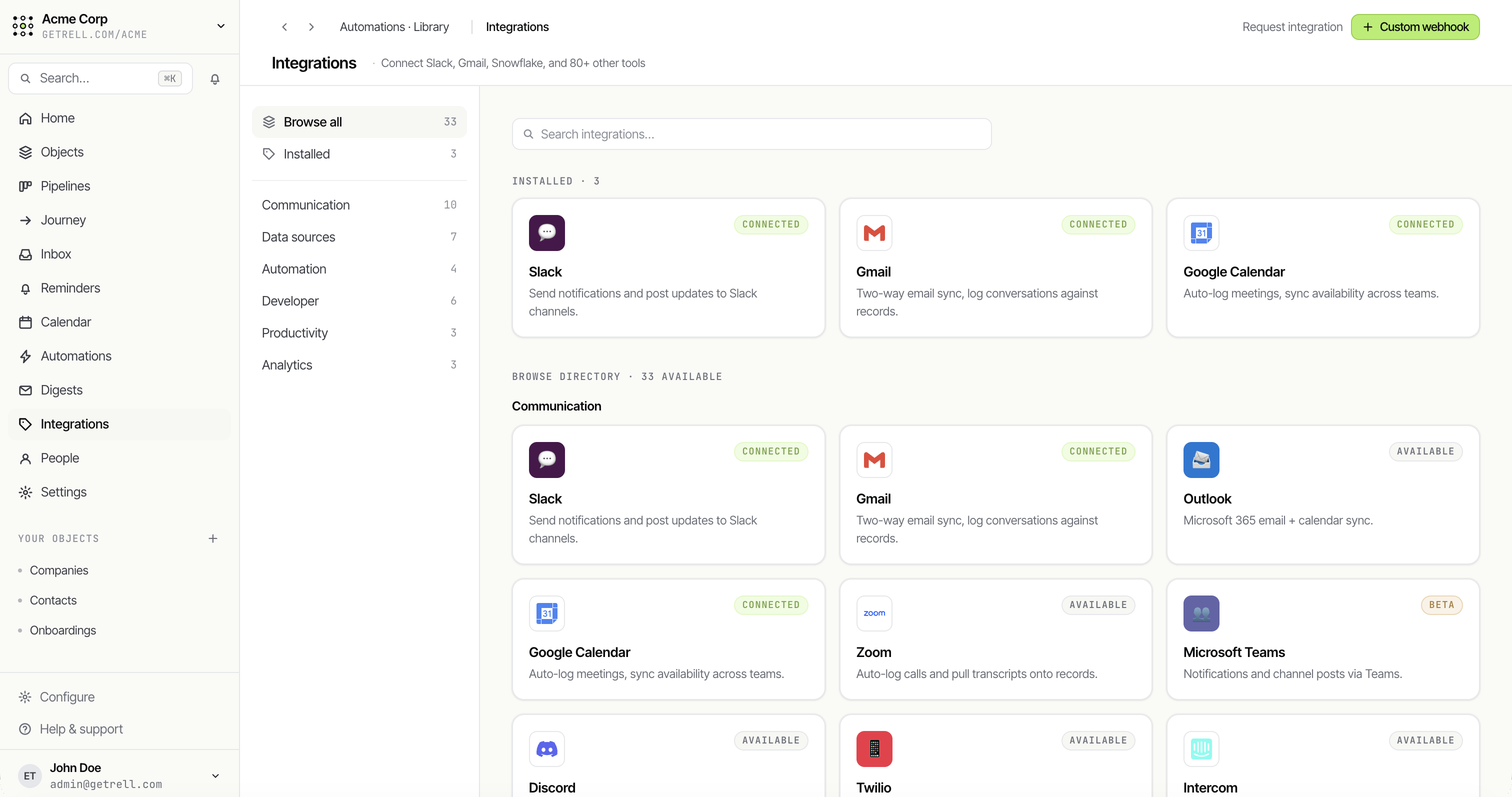Go forward with the right arrow icon
Screen dimensions: 1512x797
[x=311, y=27]
